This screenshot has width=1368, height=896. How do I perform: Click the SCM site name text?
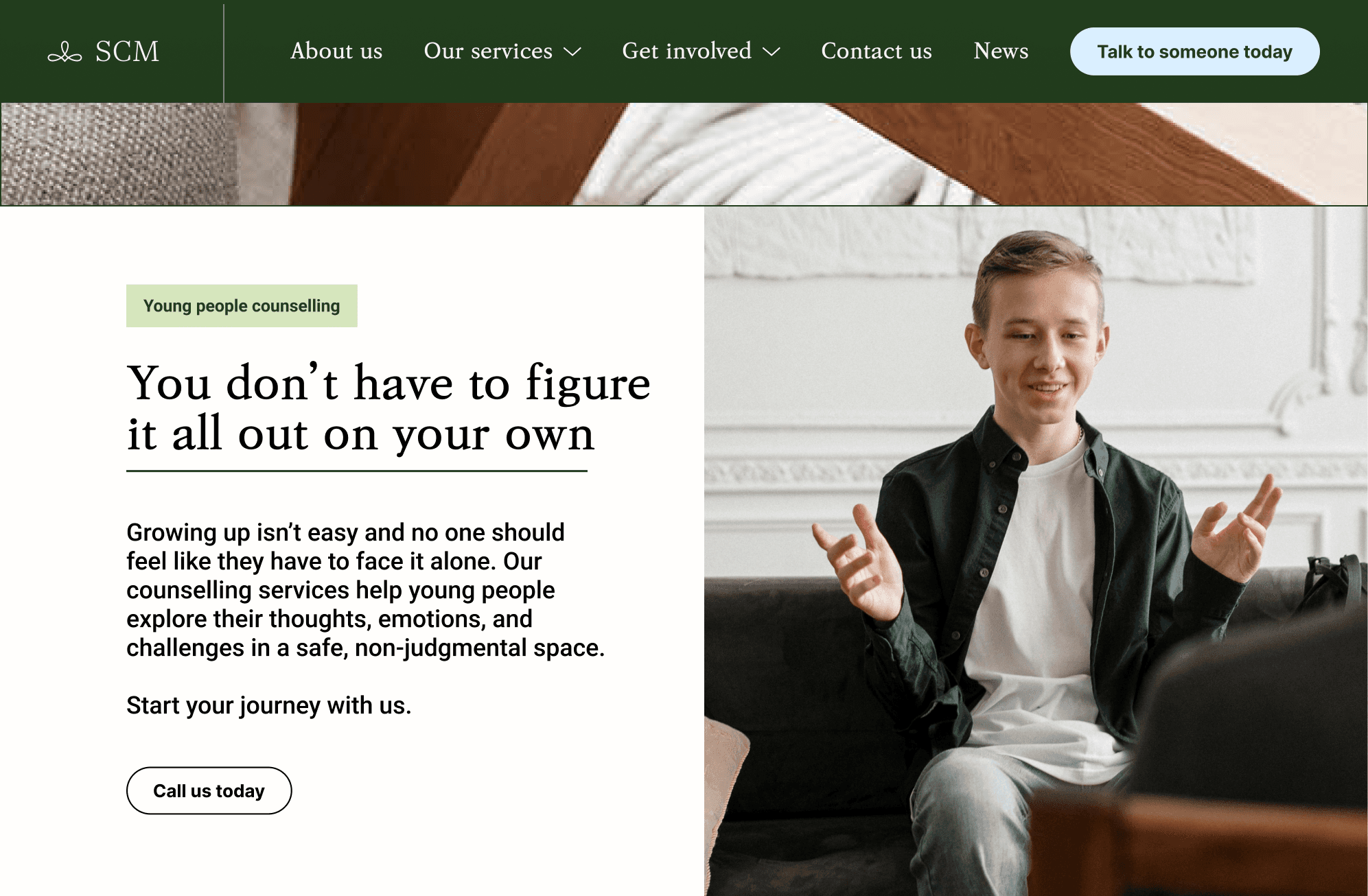click(127, 51)
